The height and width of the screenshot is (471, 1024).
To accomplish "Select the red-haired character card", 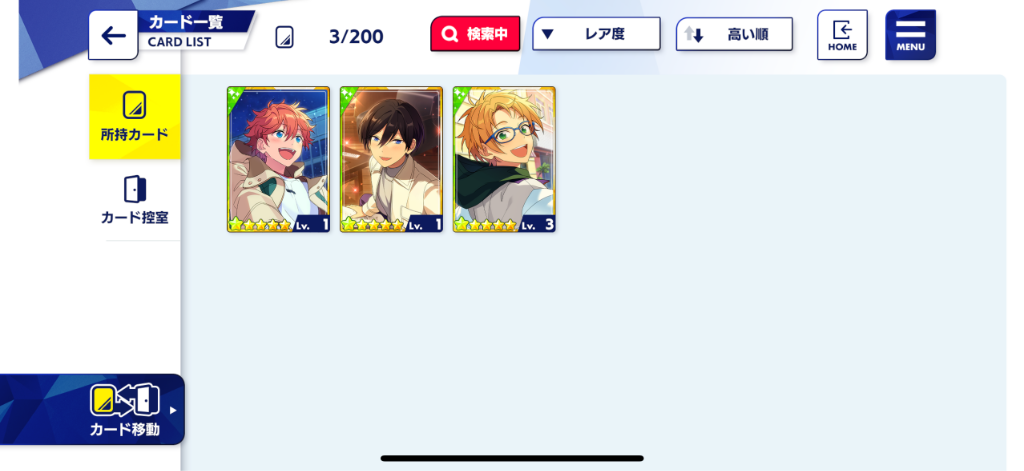I will (278, 159).
